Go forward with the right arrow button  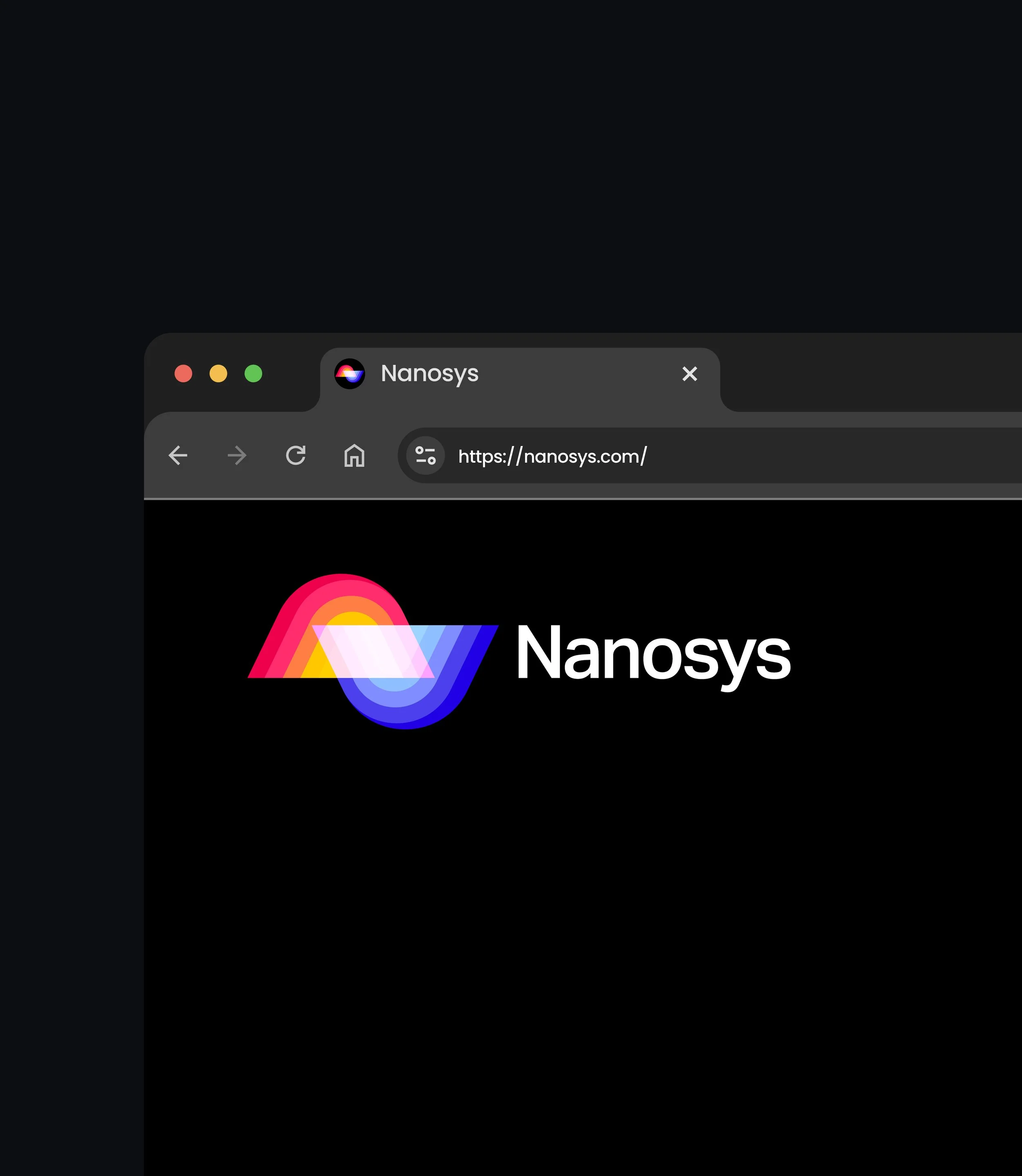coord(237,456)
